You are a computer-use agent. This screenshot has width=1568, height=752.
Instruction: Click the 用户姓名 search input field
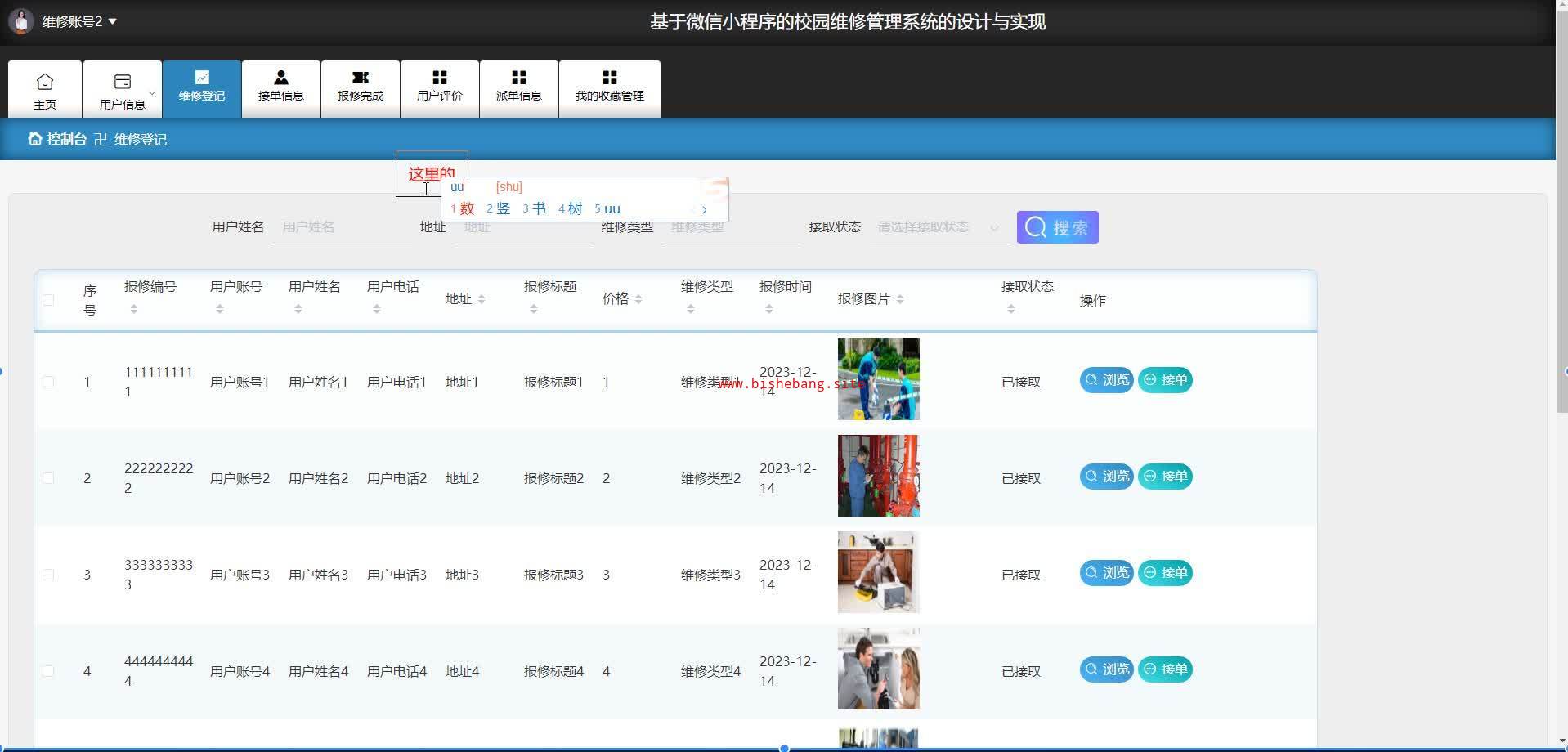tap(342, 227)
